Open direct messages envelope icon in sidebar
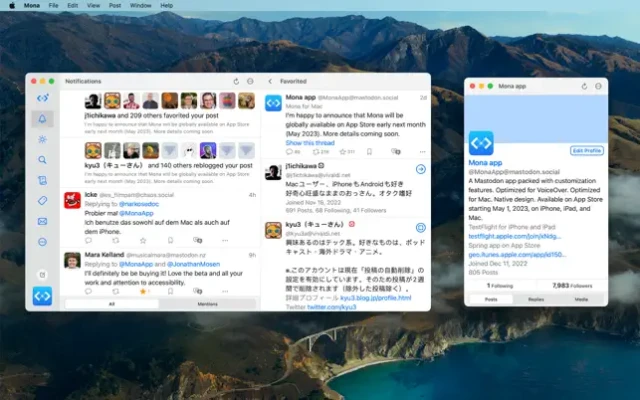This screenshot has width=640, height=400. (x=42, y=221)
